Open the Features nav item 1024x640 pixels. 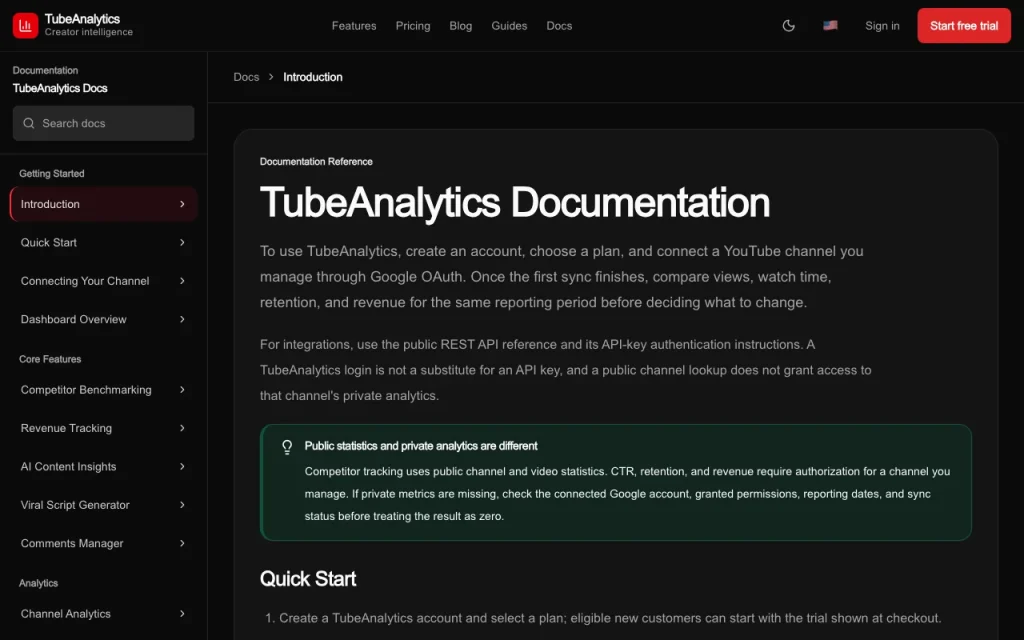pos(354,25)
